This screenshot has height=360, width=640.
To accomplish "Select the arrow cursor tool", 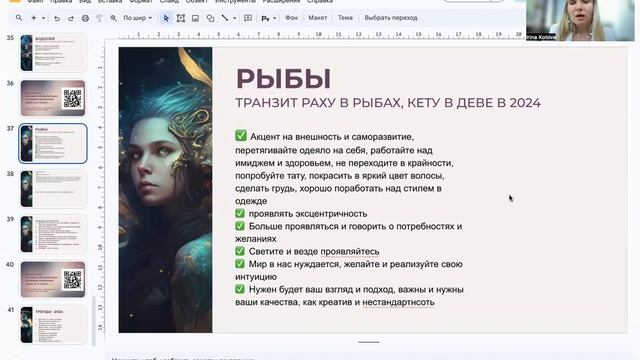I will (x=166, y=18).
